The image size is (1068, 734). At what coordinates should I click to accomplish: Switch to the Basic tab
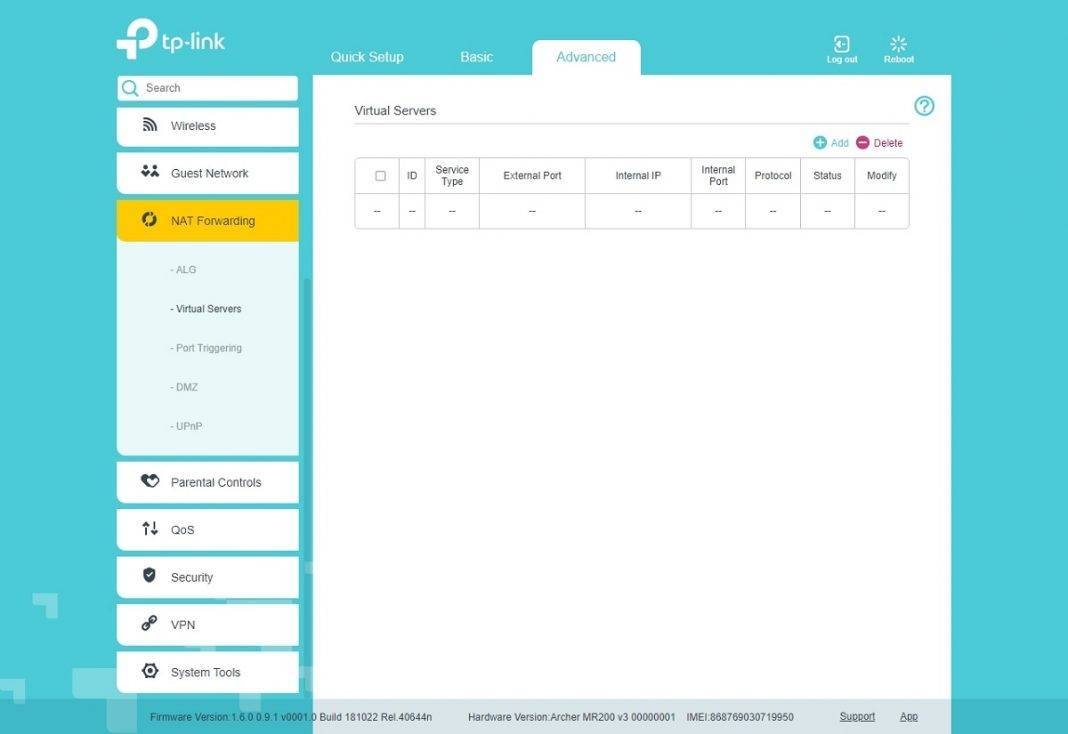click(x=476, y=57)
